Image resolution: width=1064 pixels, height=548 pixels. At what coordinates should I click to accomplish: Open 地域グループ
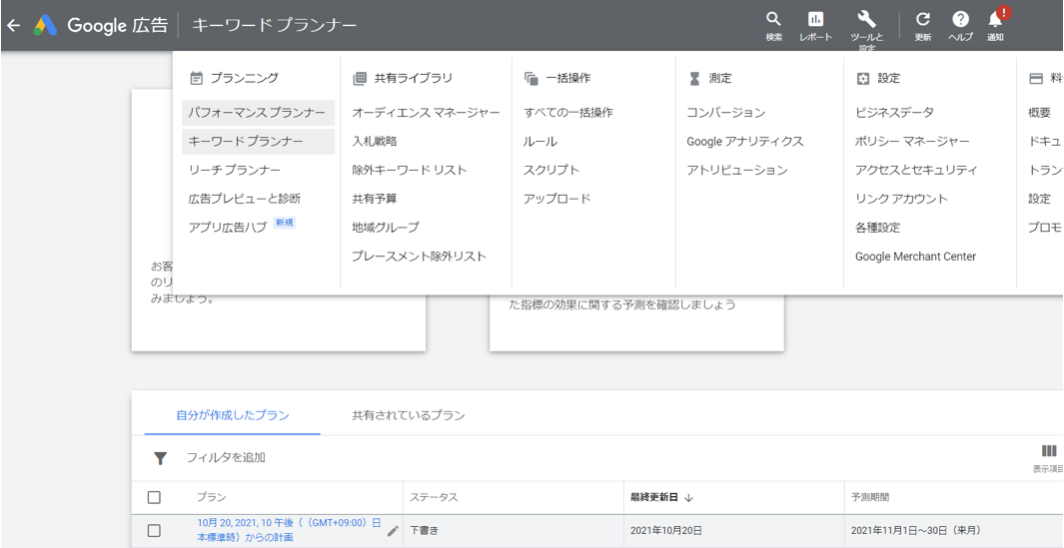385,227
